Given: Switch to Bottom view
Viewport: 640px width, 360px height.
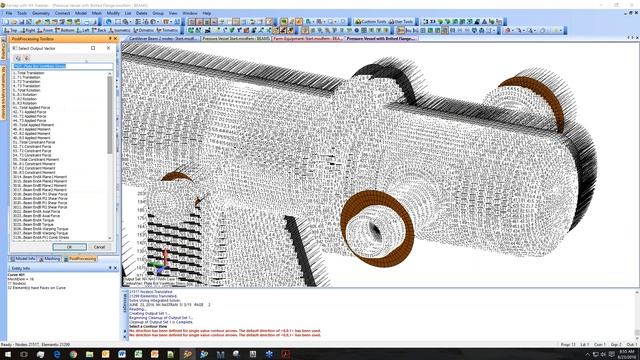Looking at the screenshot, I should pyautogui.click(x=64, y=30).
